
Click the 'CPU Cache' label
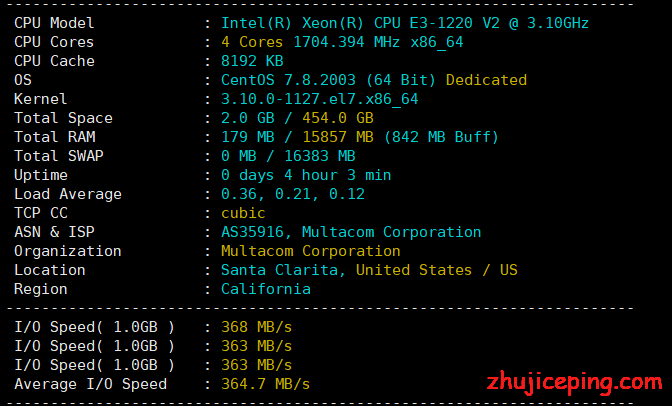pyautogui.click(x=54, y=61)
